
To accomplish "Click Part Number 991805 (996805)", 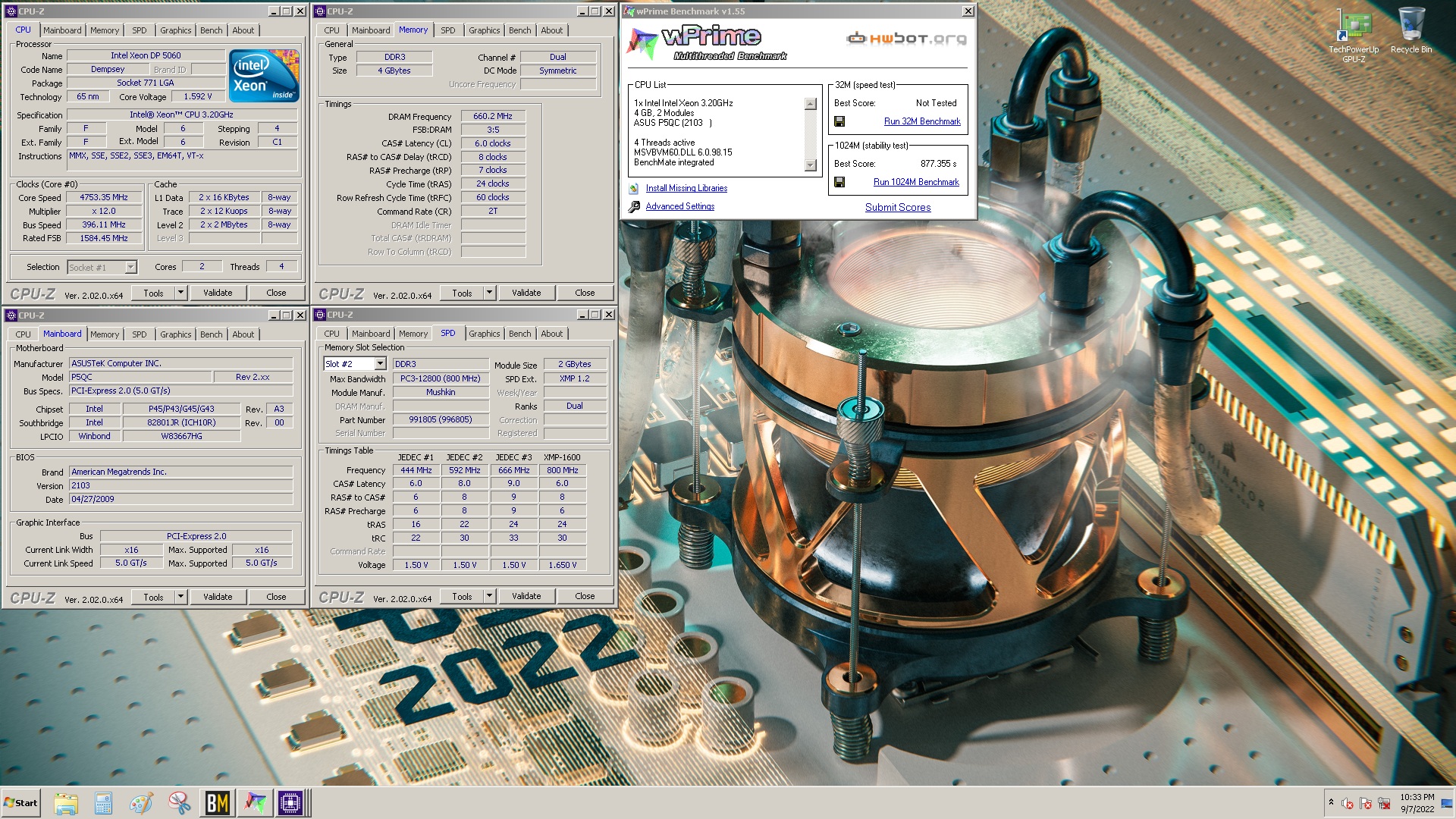I will (441, 419).
